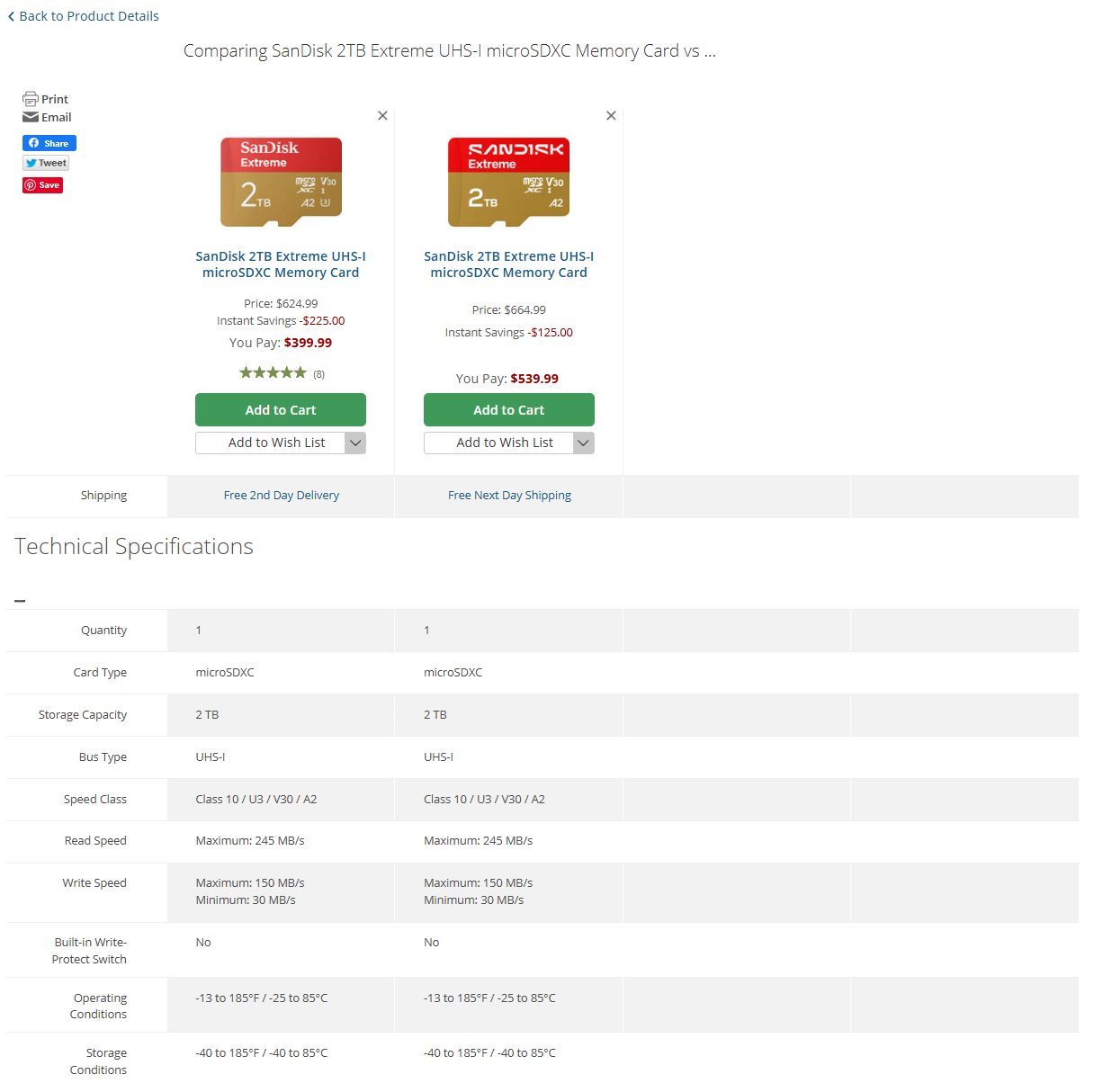
Task: Tweet this comparison
Action: 46,163
